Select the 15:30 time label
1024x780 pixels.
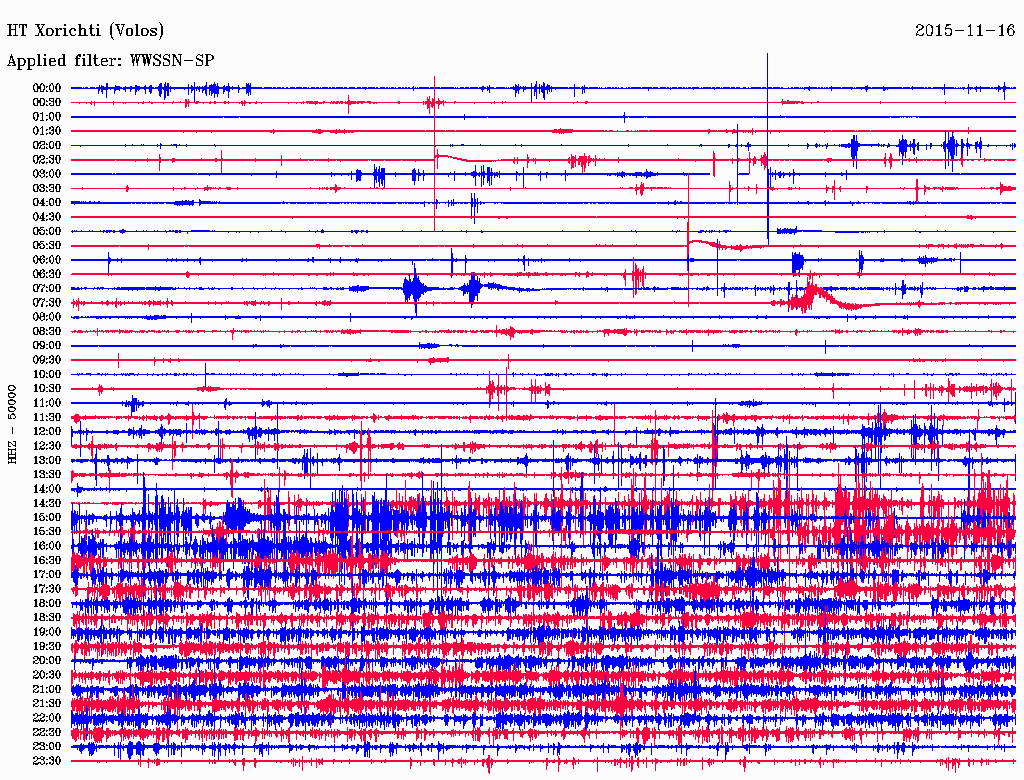click(47, 532)
